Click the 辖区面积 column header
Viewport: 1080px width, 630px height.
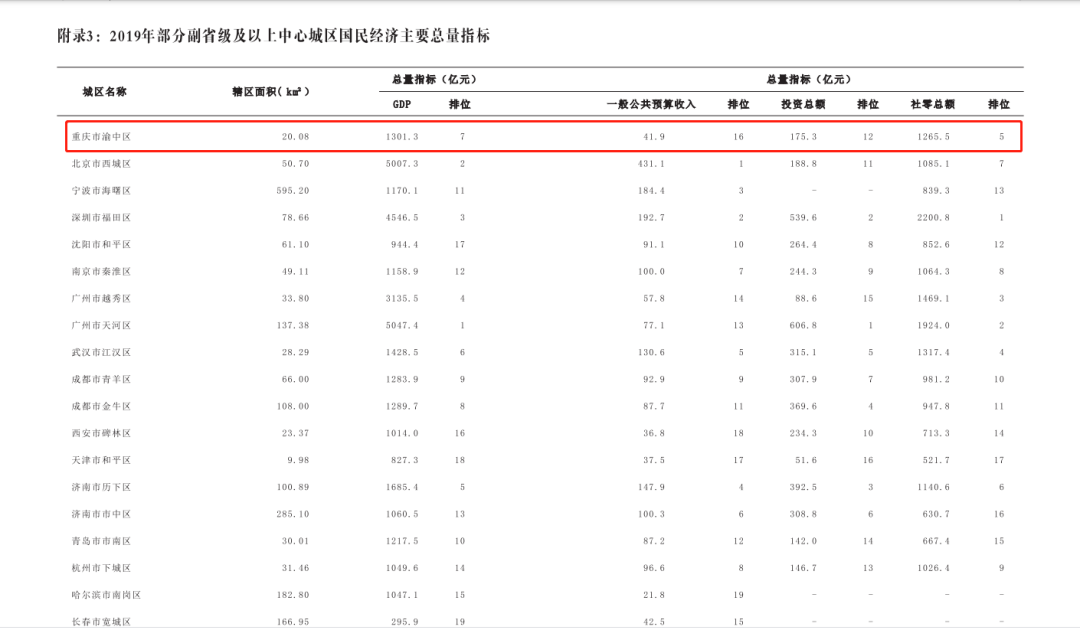(x=271, y=91)
